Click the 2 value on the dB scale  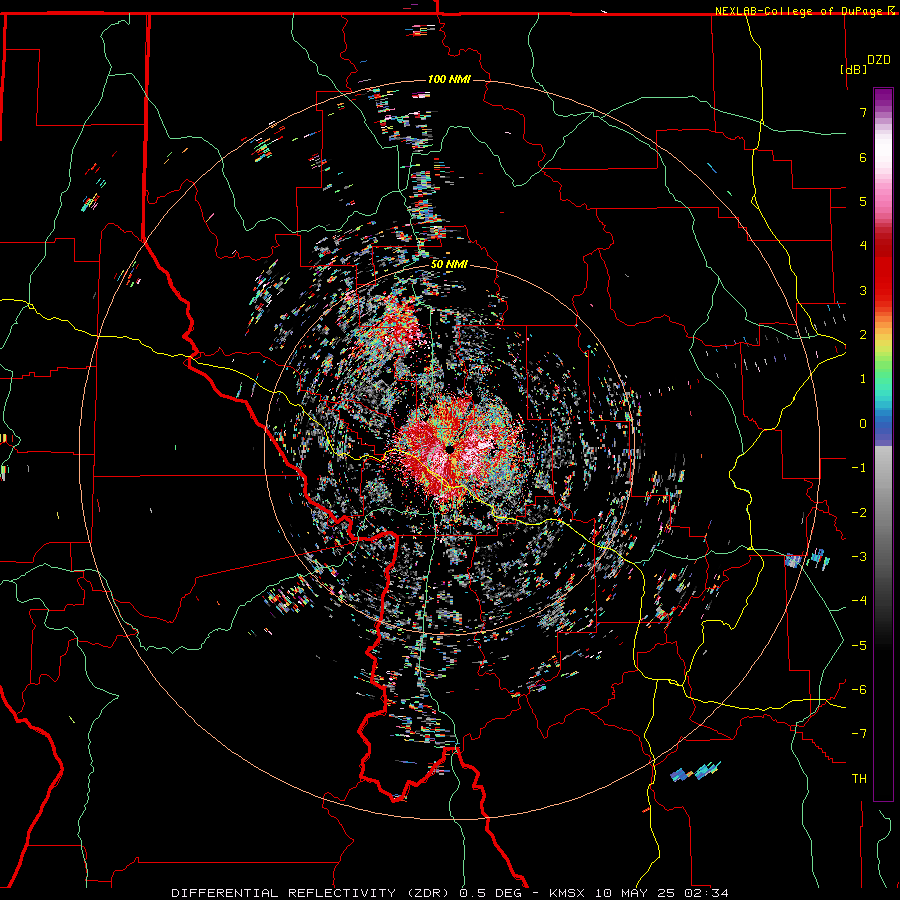click(863, 335)
